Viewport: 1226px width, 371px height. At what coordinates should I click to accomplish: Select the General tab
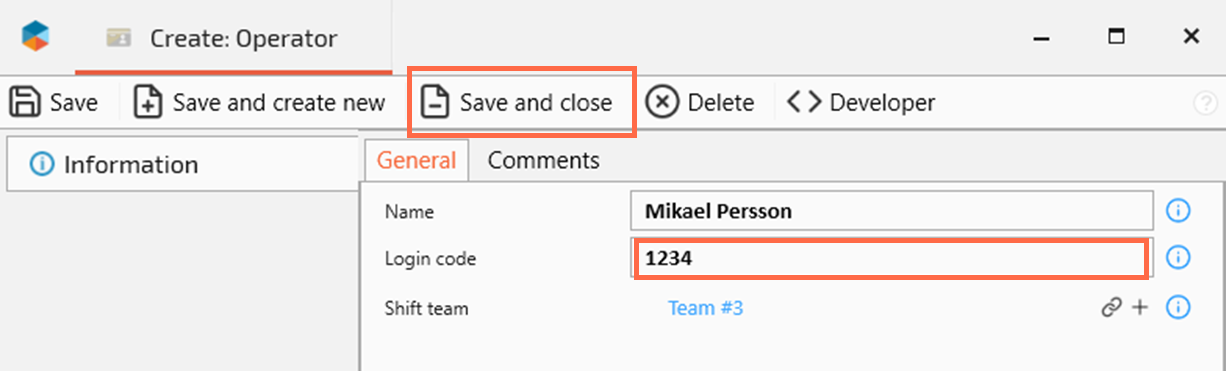(417, 160)
